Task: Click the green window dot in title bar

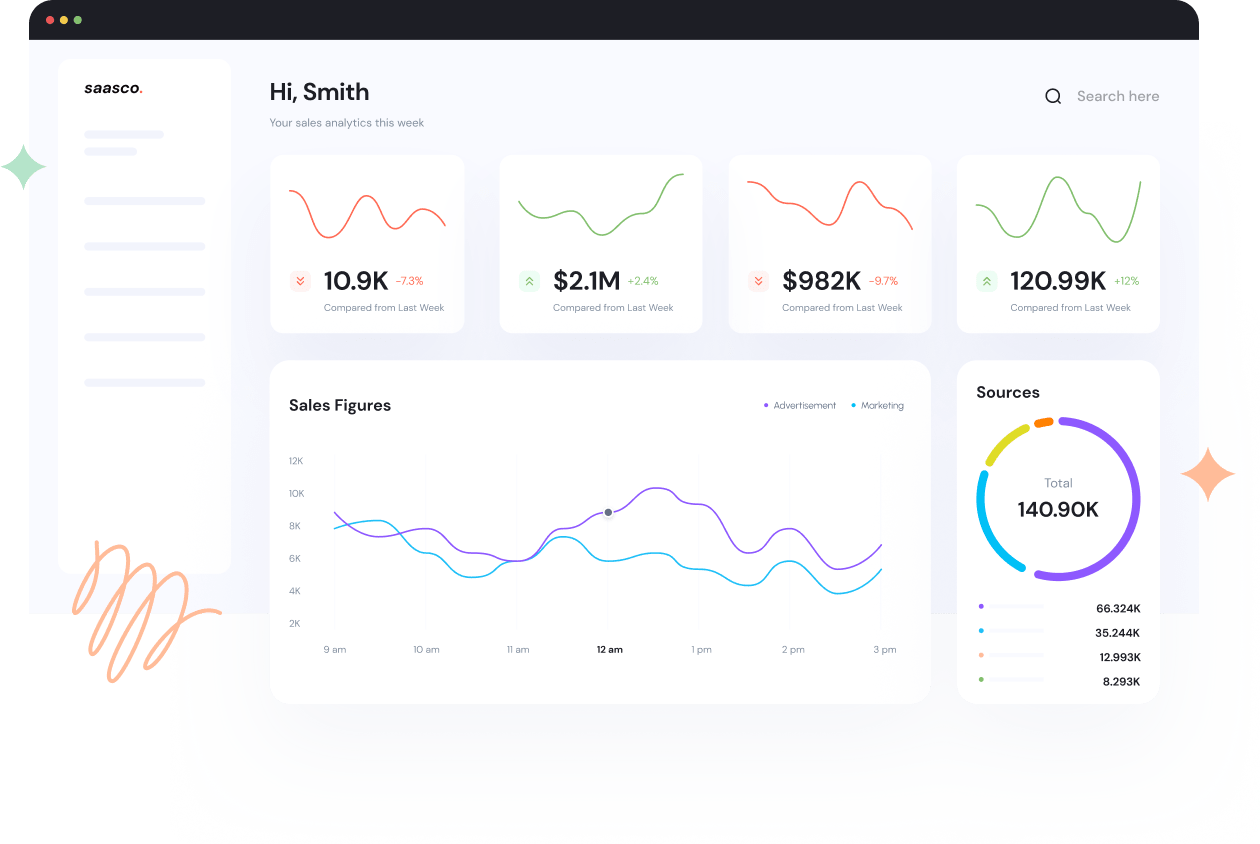Action: 78,20
